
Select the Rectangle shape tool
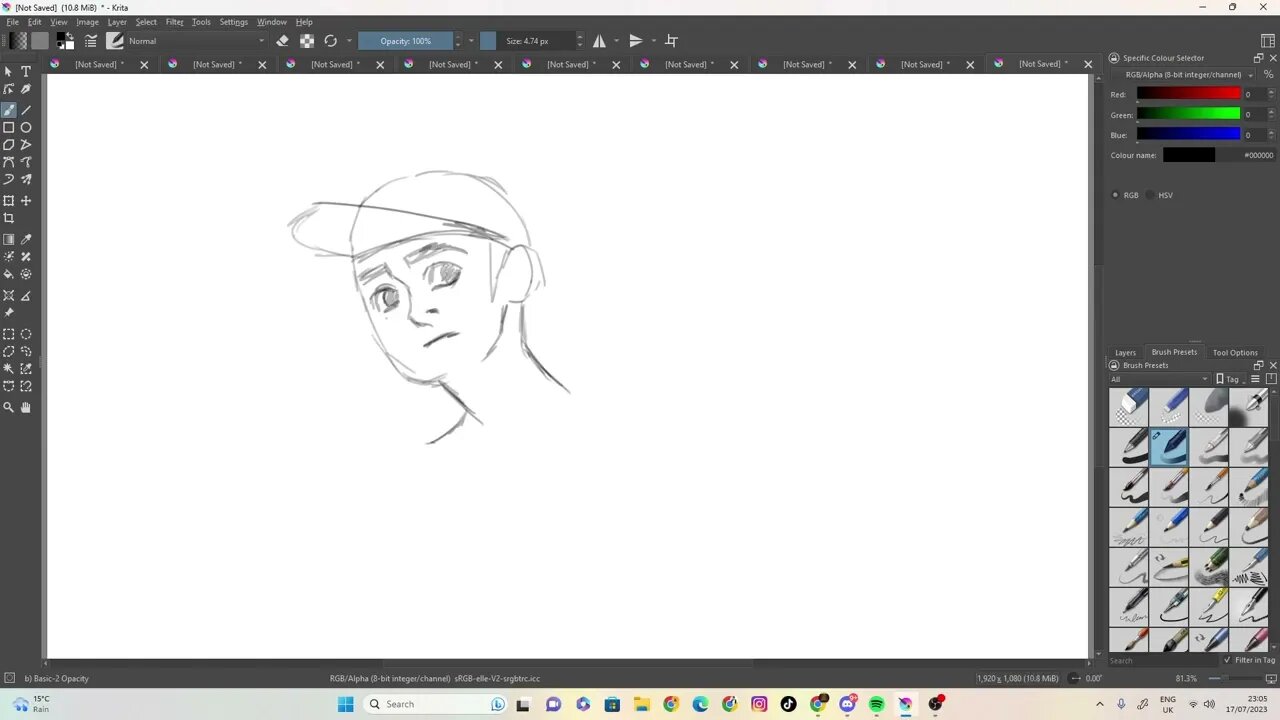[9, 127]
